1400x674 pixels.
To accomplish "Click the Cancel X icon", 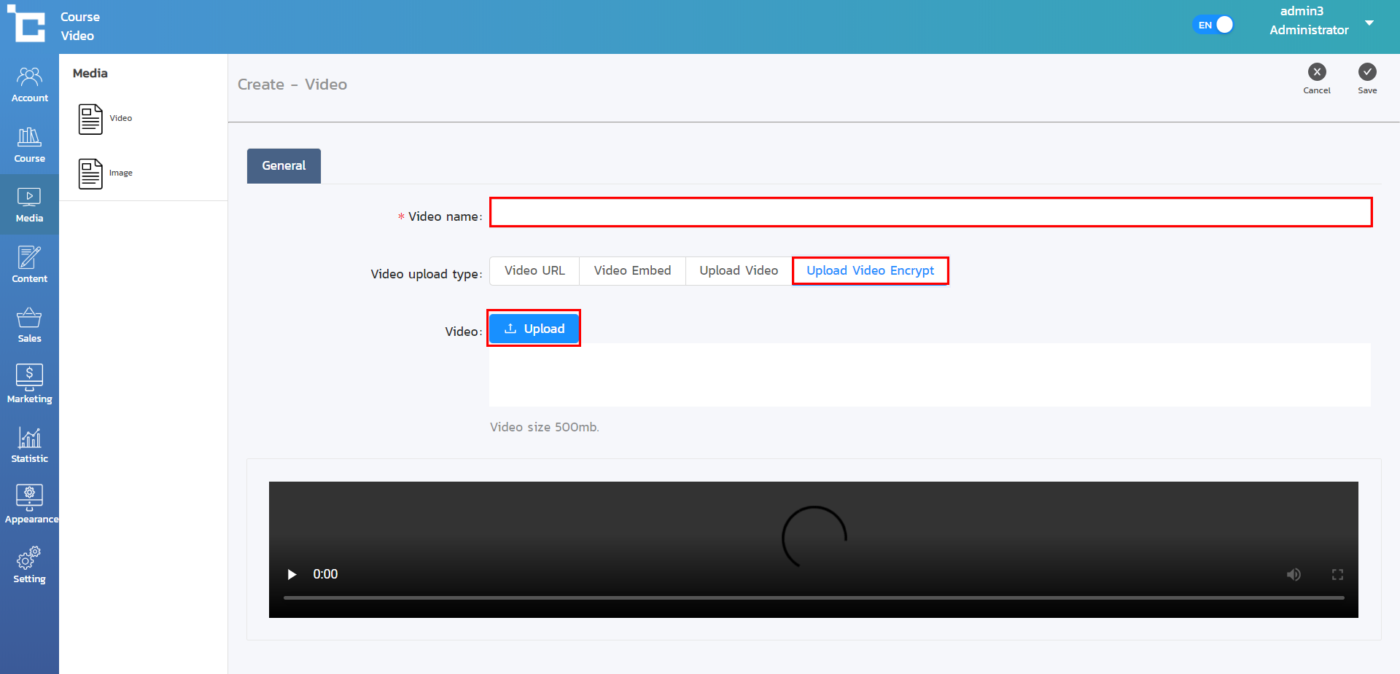I will (1317, 72).
